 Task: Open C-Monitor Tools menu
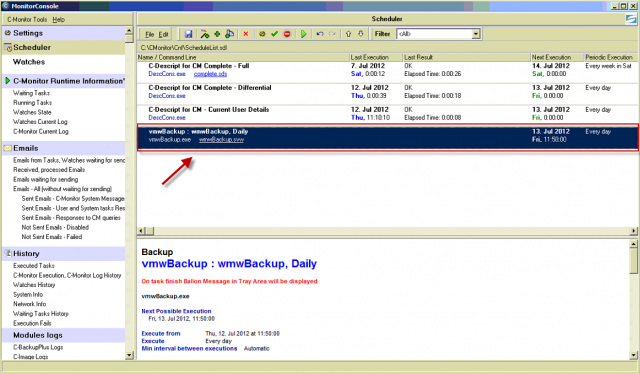[27, 19]
